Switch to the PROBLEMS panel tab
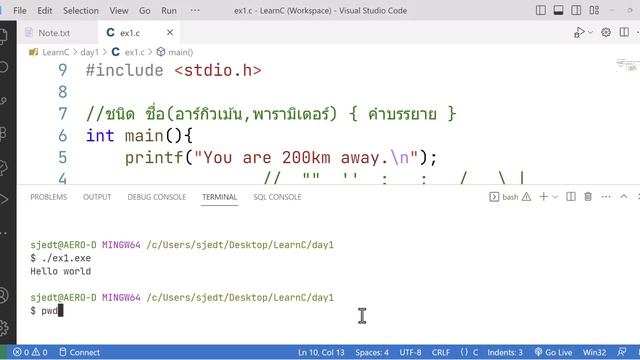Image resolution: width=640 pixels, height=360 pixels. click(x=49, y=197)
